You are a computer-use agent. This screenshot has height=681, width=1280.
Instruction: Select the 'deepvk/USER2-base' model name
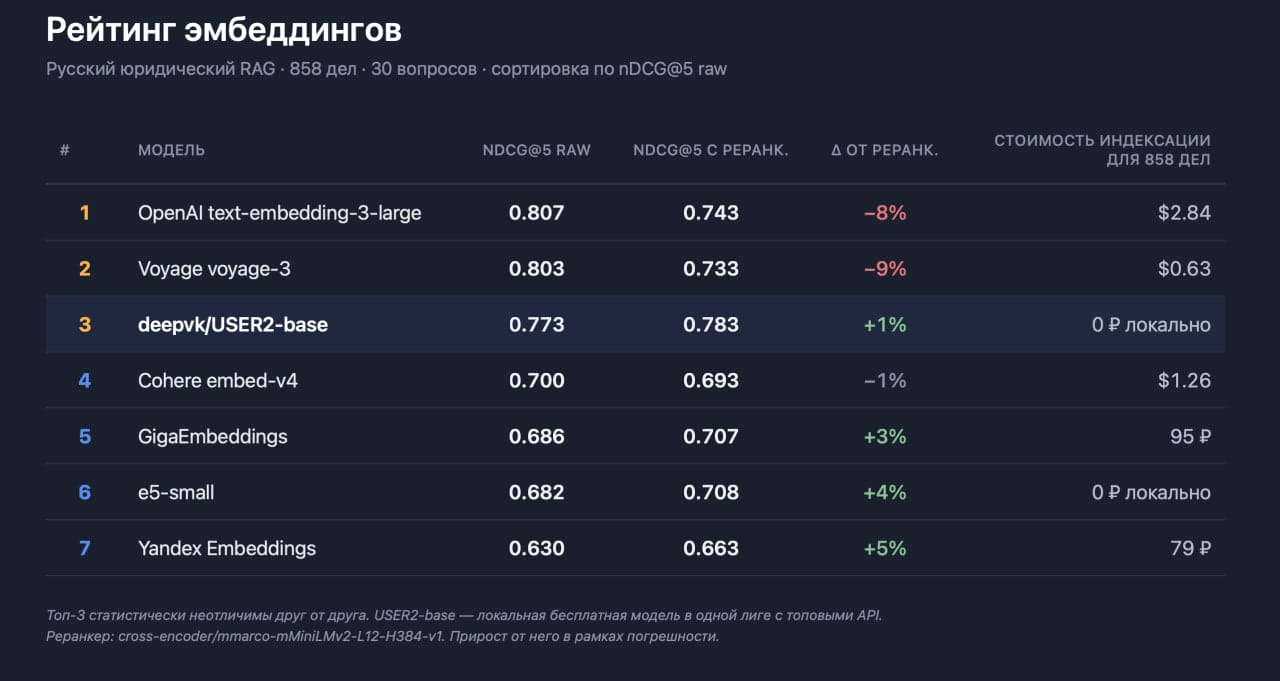[233, 325]
